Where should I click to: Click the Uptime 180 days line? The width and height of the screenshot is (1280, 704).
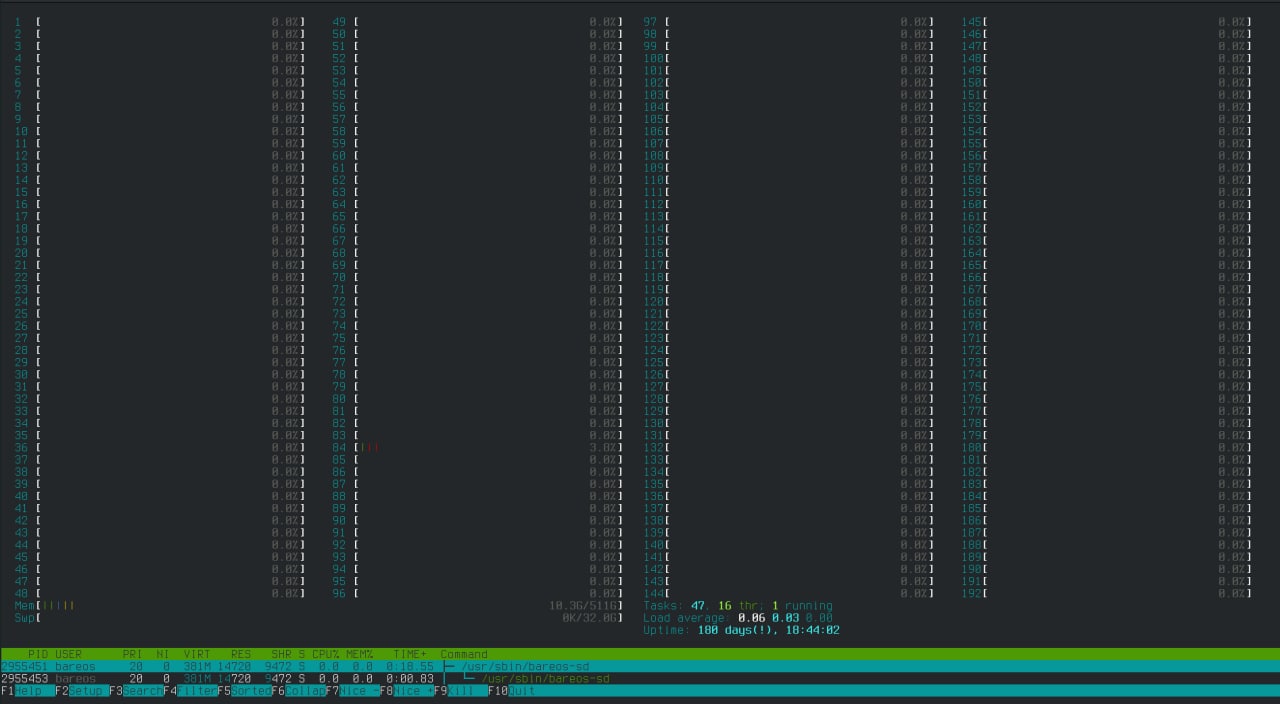(x=741, y=630)
